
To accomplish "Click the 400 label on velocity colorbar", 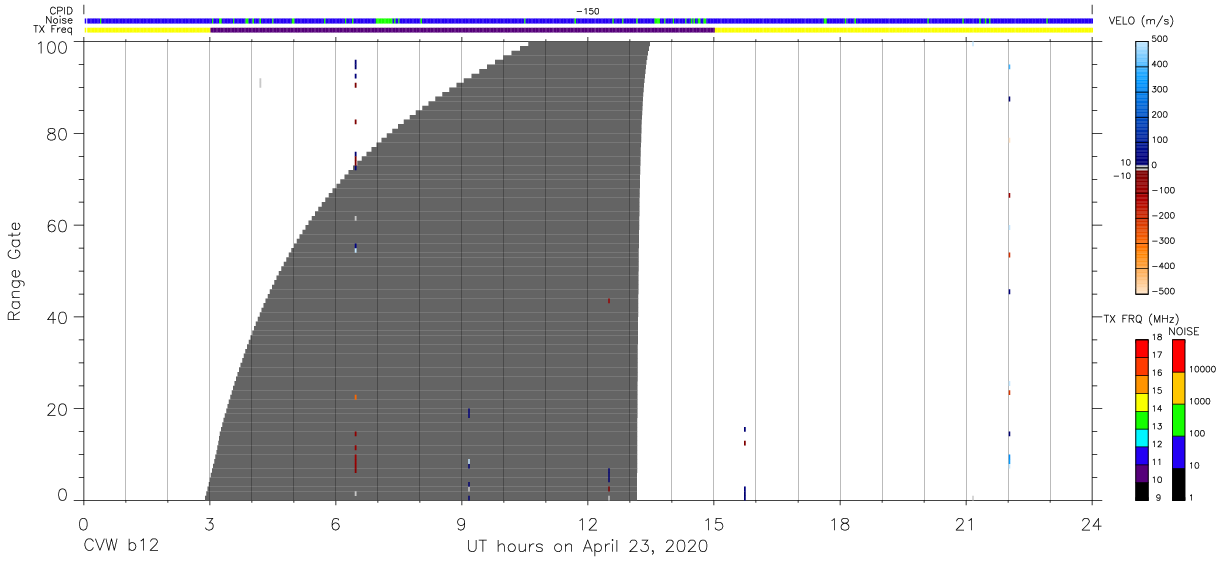I will click(x=1161, y=65).
